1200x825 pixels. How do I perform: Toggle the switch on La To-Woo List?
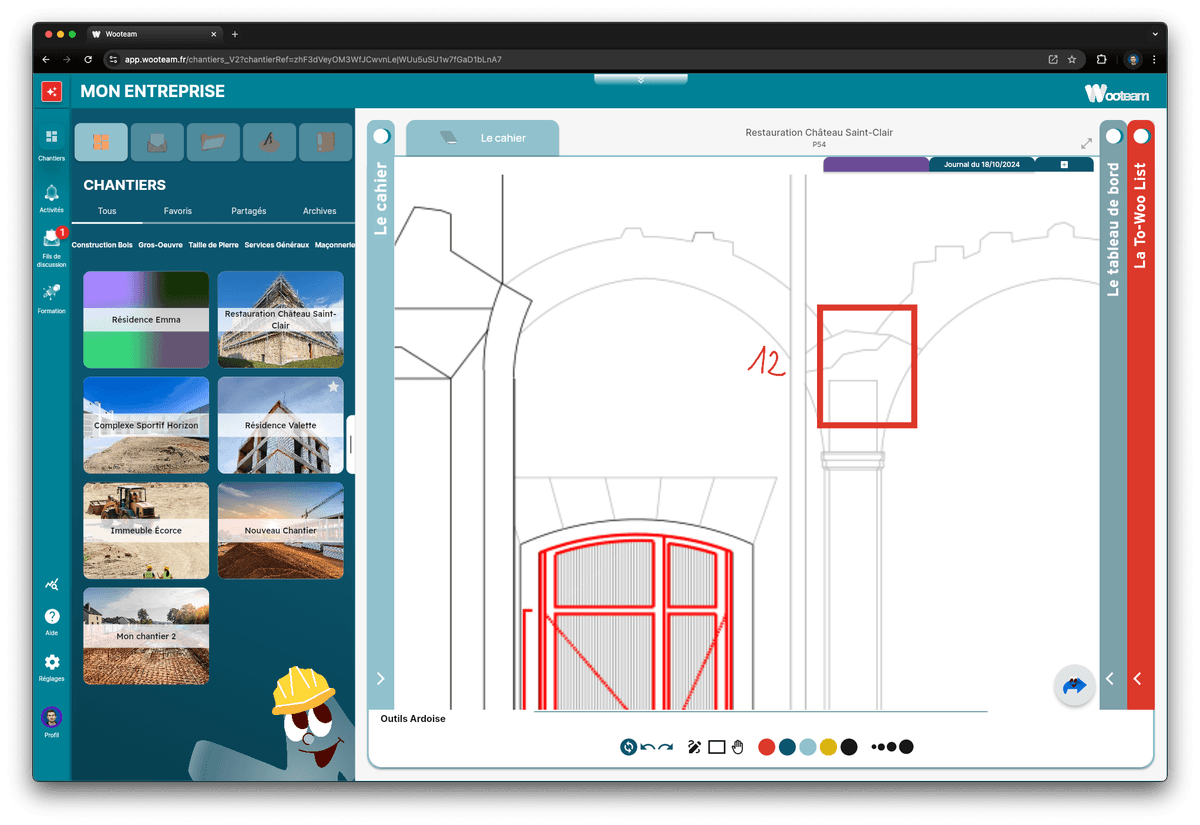[1141, 136]
